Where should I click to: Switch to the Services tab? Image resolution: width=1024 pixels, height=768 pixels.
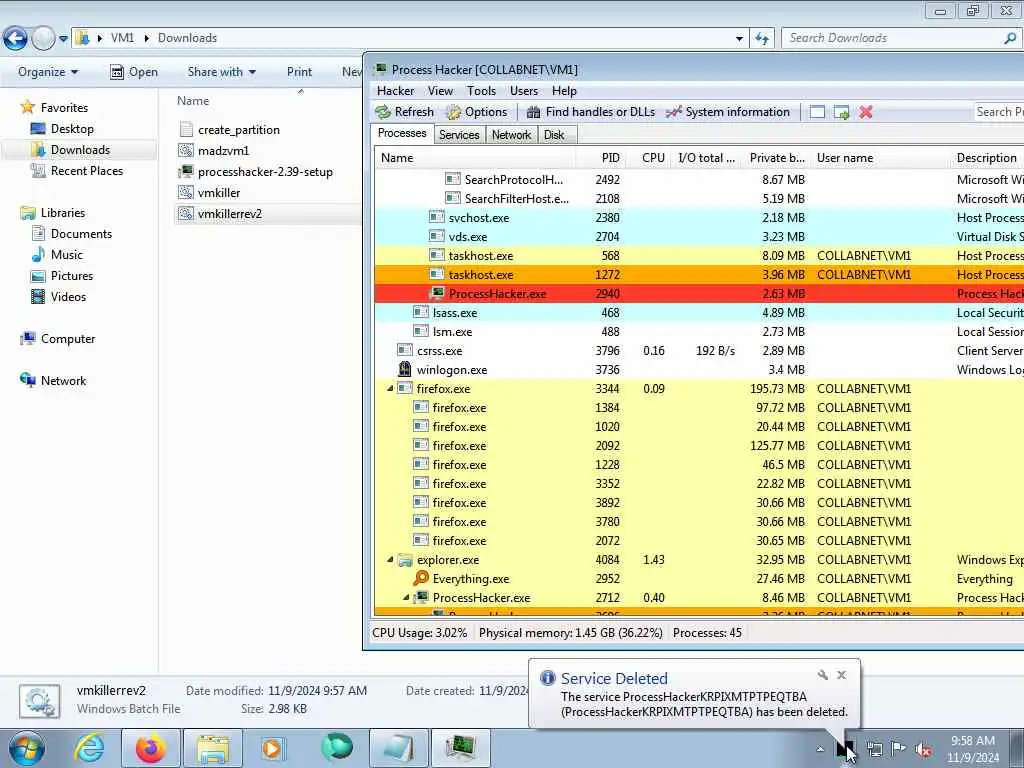coord(459,135)
